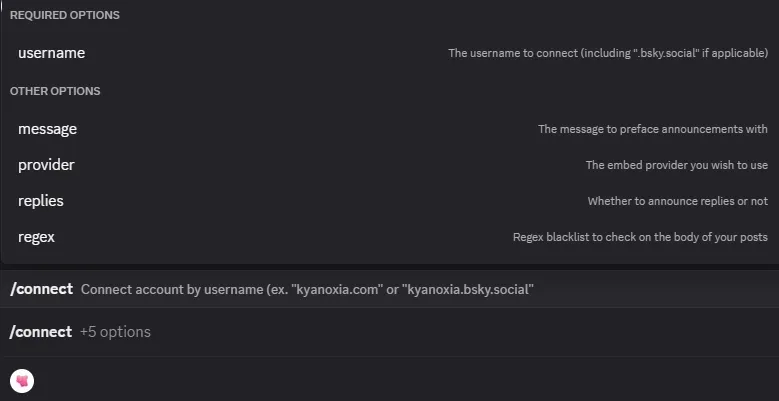The width and height of the screenshot is (779, 401).
Task: Choose the message option
Action: click(47, 129)
